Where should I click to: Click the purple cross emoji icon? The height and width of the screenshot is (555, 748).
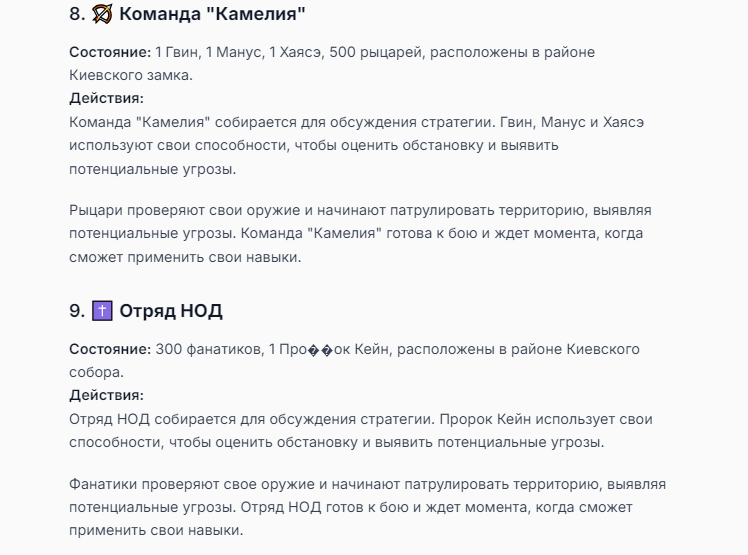[x=102, y=311]
